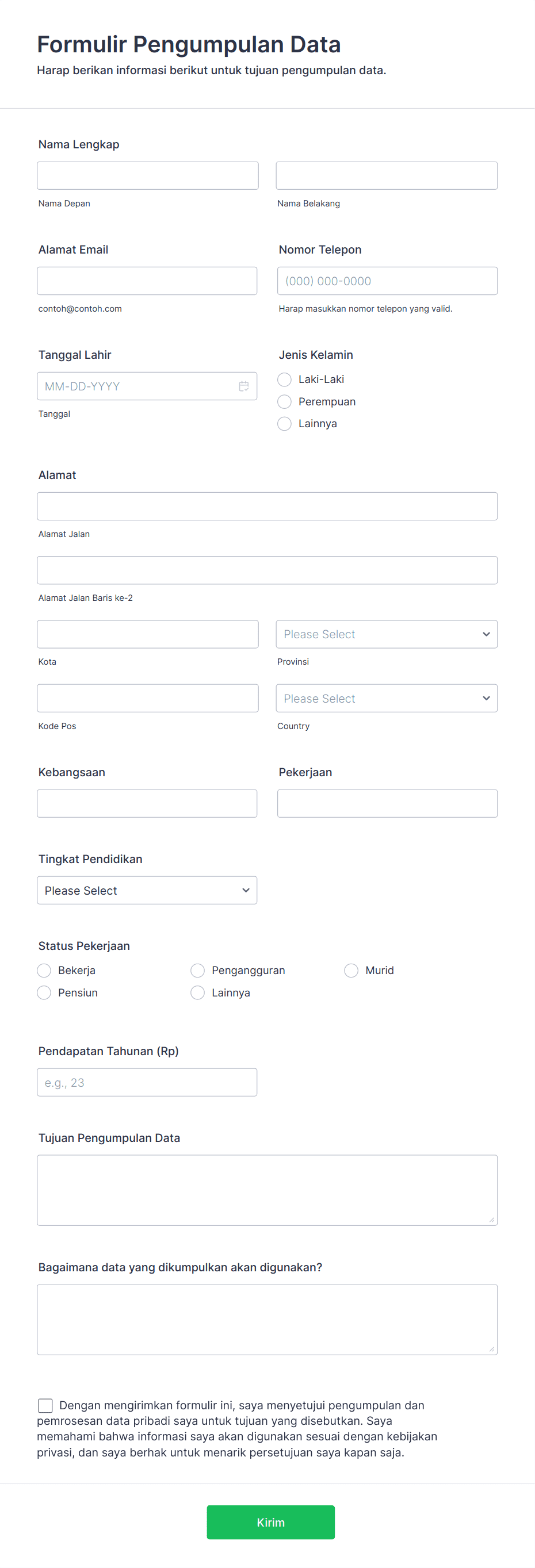Image resolution: width=535 pixels, height=1568 pixels.
Task: Select the Perempuan gender option
Action: 284,401
